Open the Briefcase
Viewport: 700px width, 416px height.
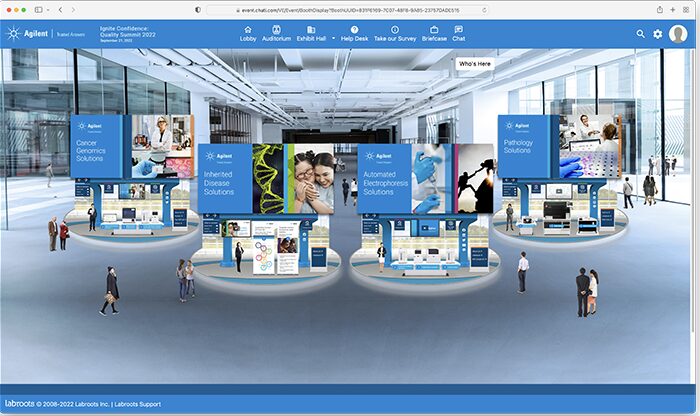click(434, 33)
